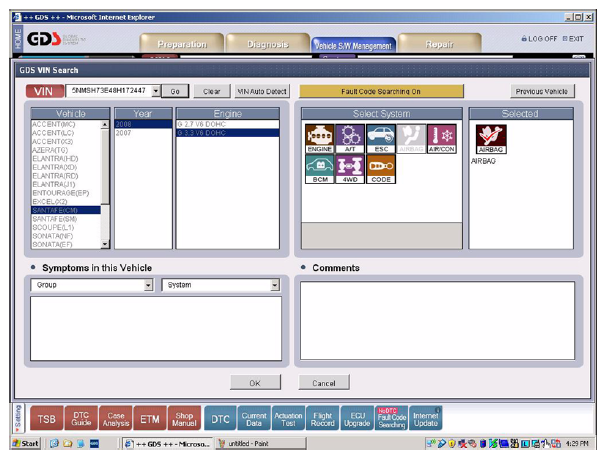Select G 3.3 V6 DOHC engine

(x=228, y=133)
